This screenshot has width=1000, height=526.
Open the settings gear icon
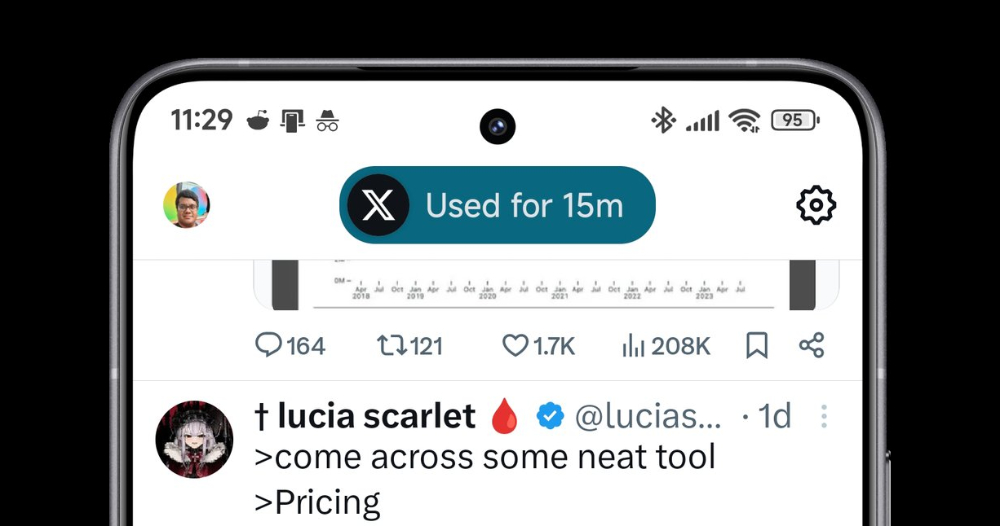coord(816,205)
